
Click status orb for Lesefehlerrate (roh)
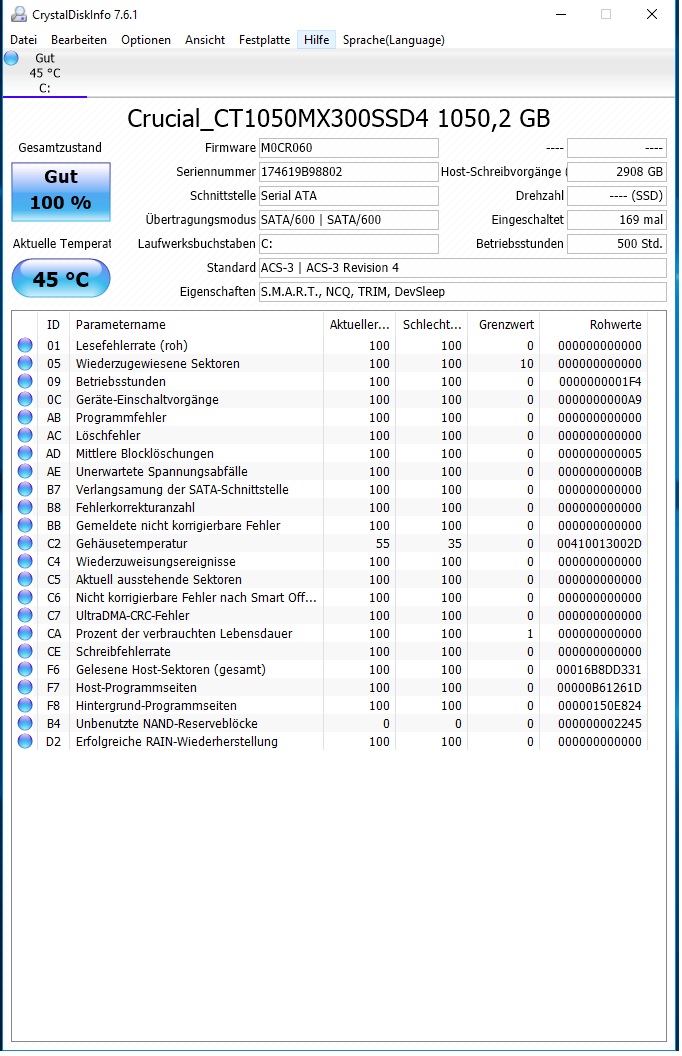[25, 345]
